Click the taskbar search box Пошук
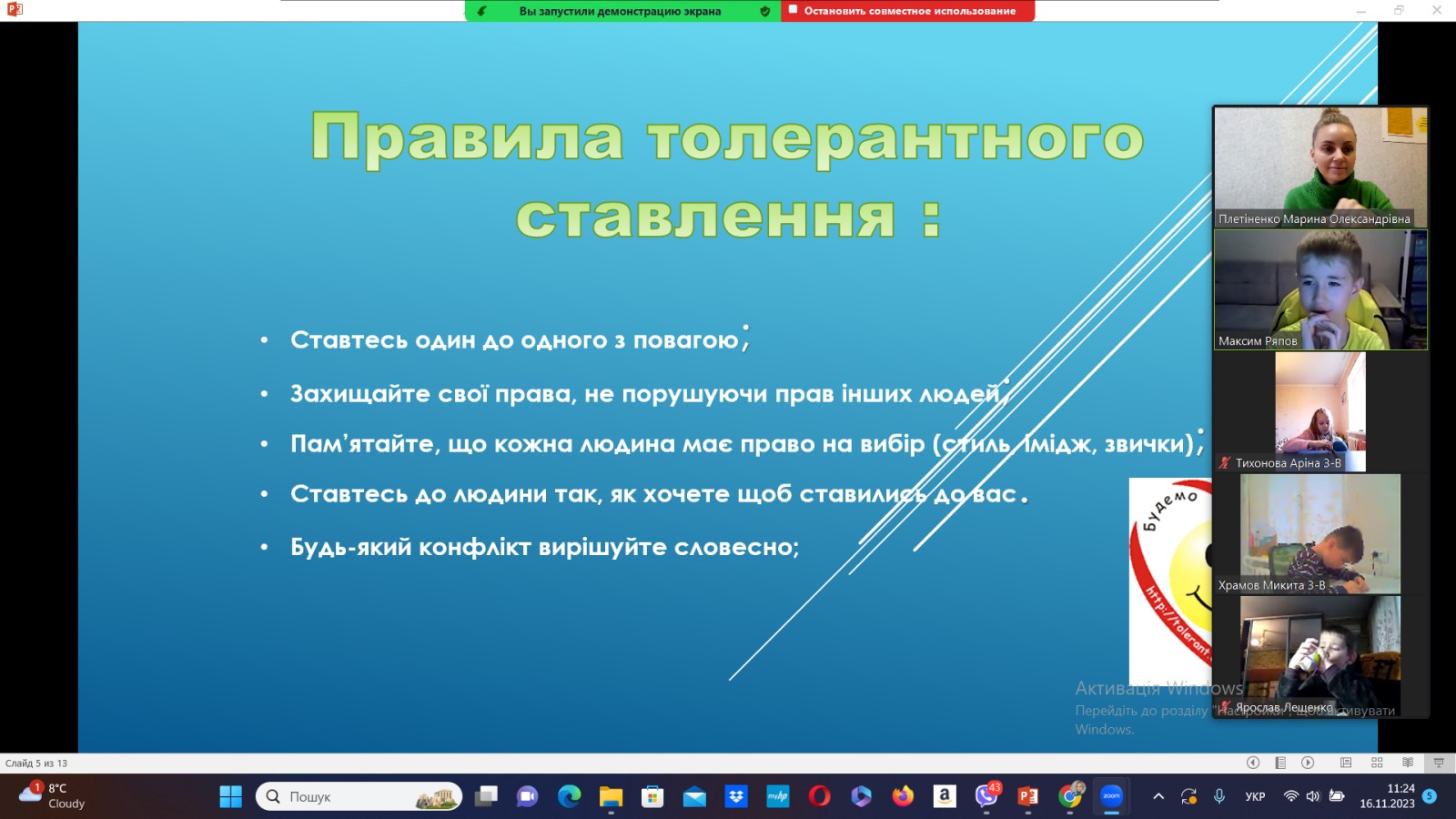1456x819 pixels. (x=359, y=796)
